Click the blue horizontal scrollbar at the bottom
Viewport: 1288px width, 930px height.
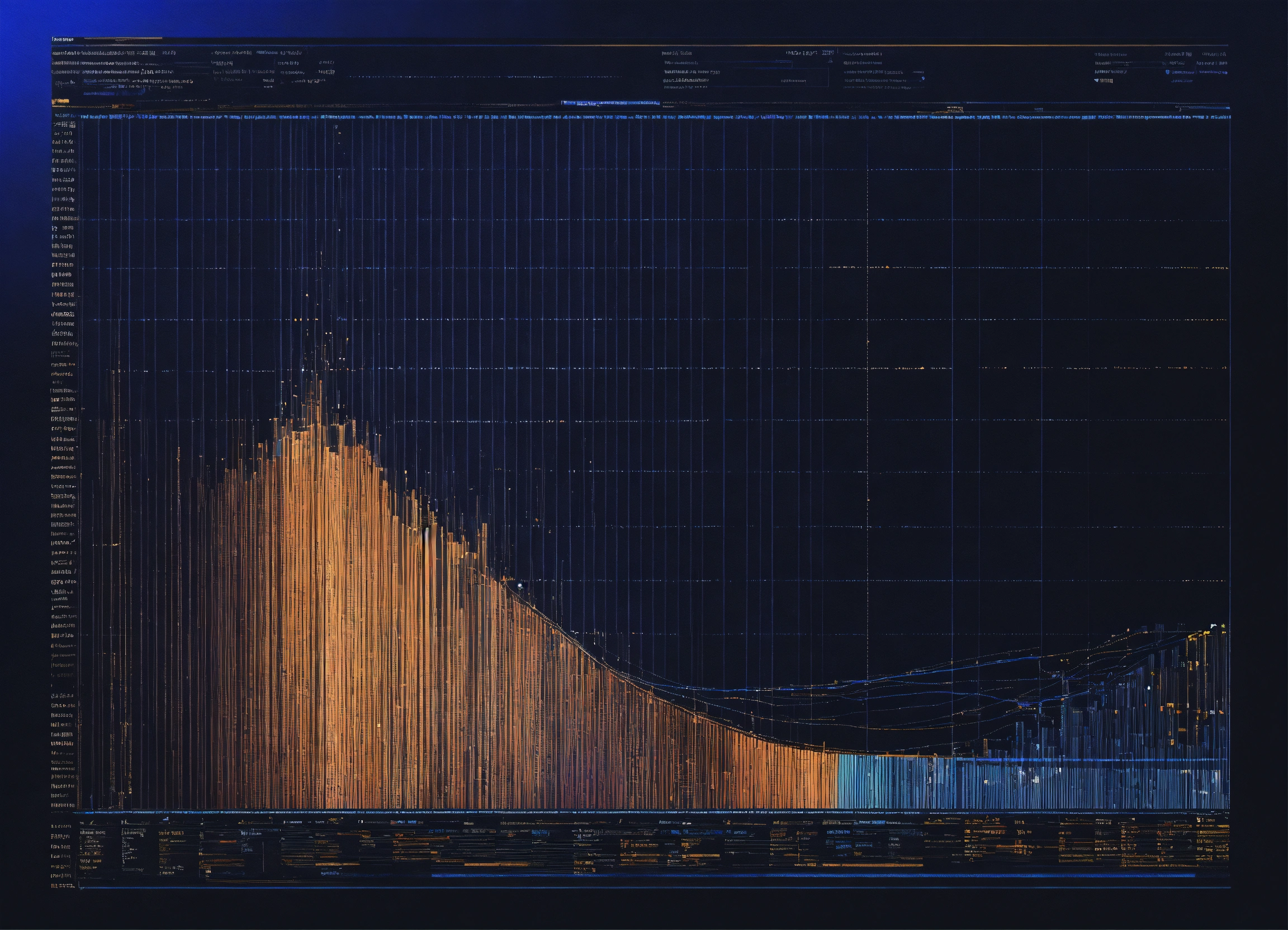812,875
